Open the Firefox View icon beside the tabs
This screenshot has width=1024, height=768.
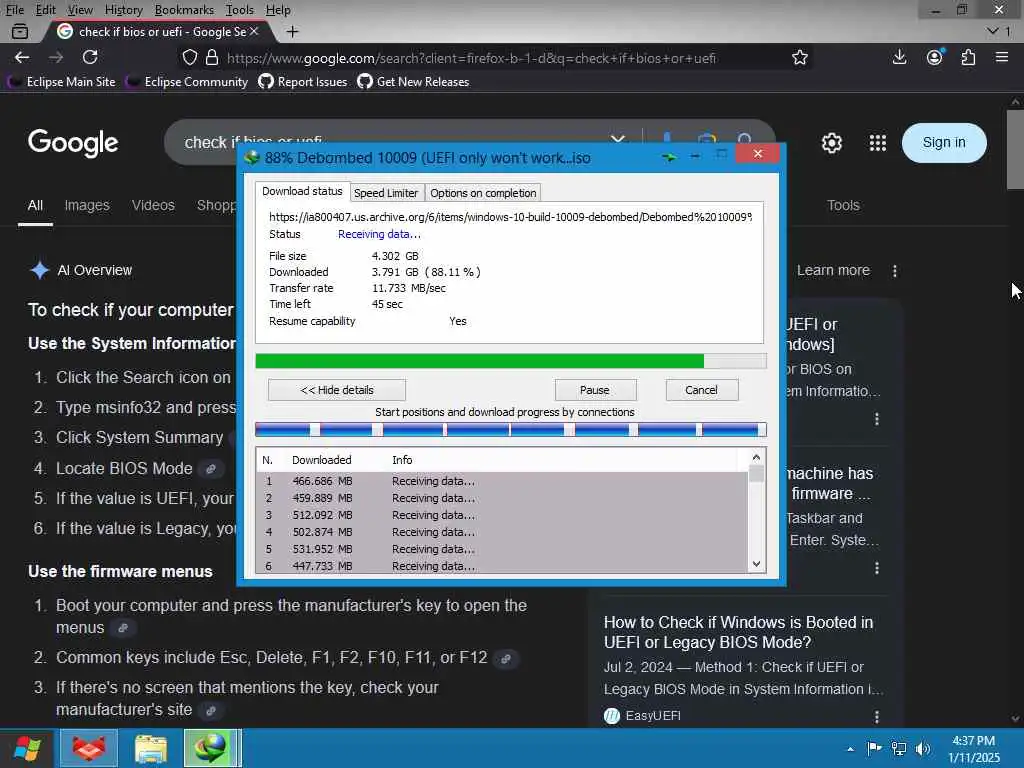[20, 31]
